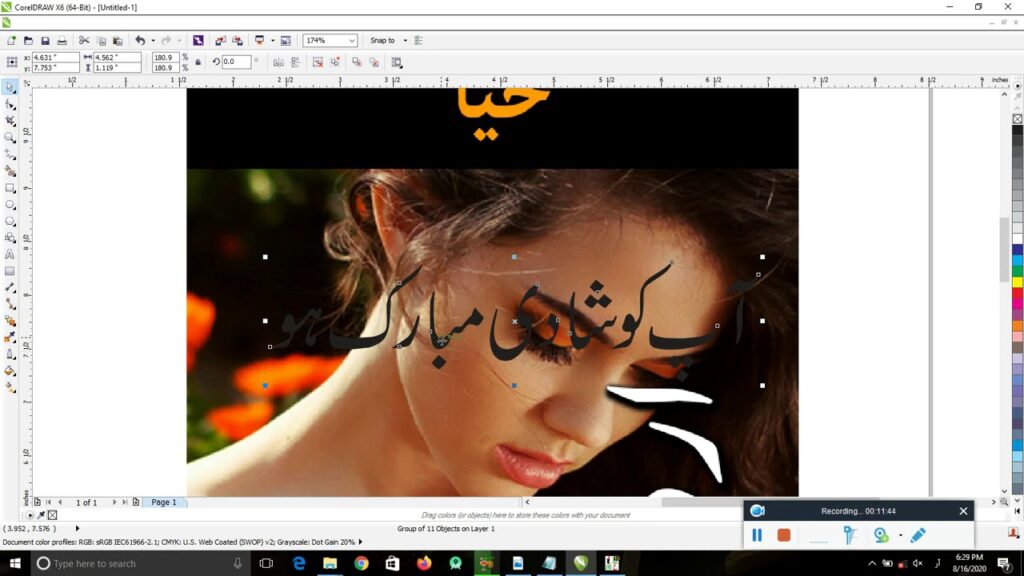Click Search Content toolbar icon
Image resolution: width=1024 pixels, height=576 pixels.
tap(198, 40)
